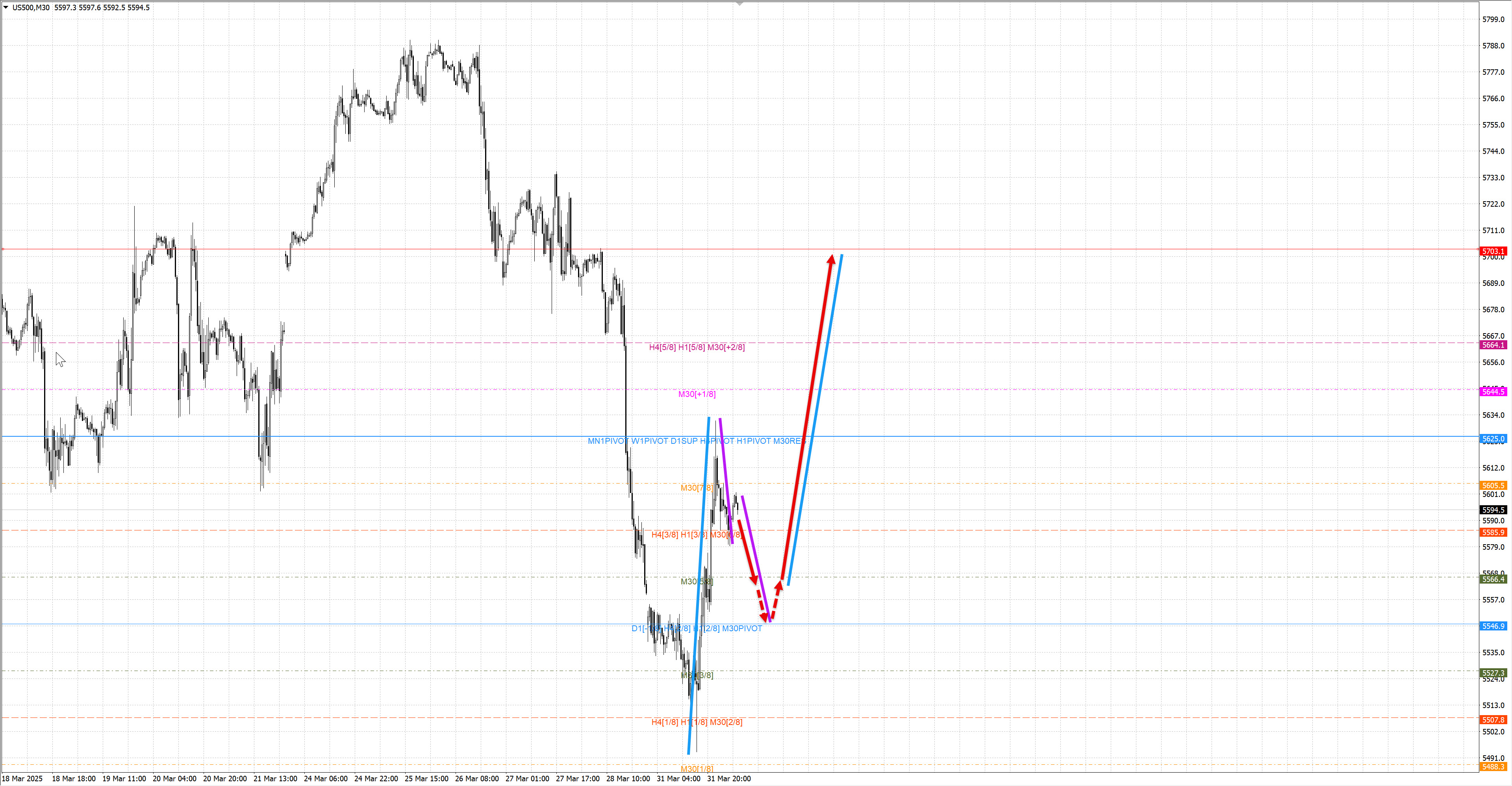1512x786 pixels.
Task: Click the 31 Mar 20:00 time label
Action: 728,779
